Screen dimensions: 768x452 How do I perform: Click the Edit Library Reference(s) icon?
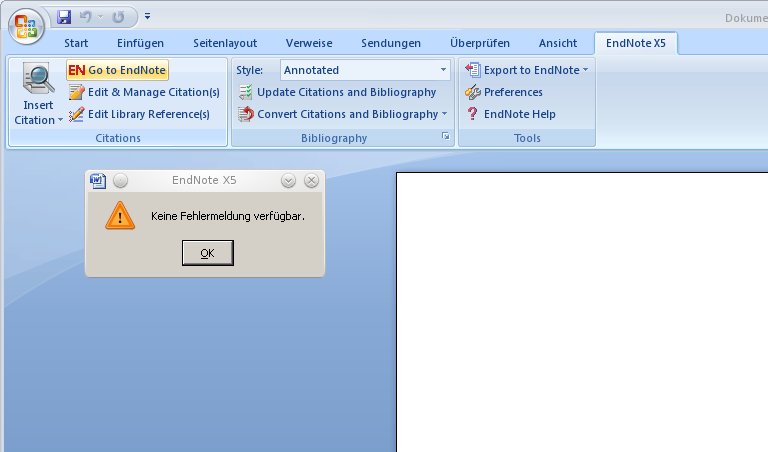pyautogui.click(x=76, y=114)
